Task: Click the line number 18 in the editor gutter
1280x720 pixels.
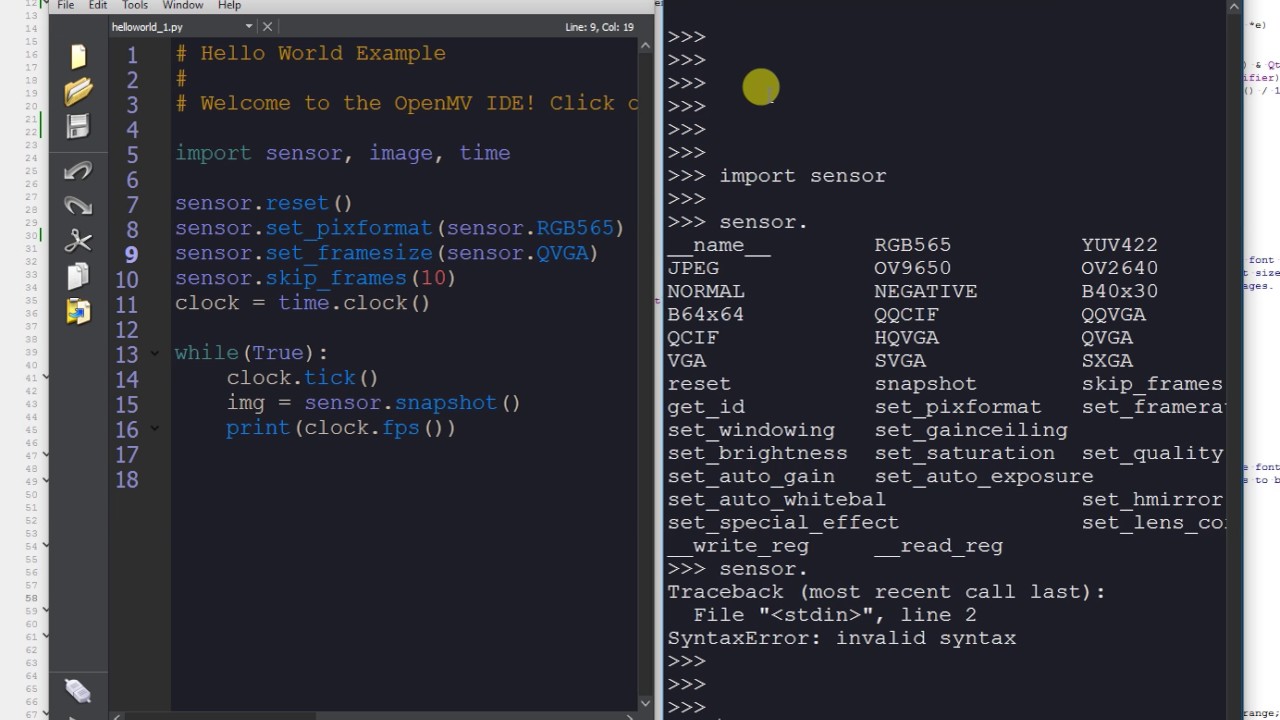Action: click(x=127, y=480)
